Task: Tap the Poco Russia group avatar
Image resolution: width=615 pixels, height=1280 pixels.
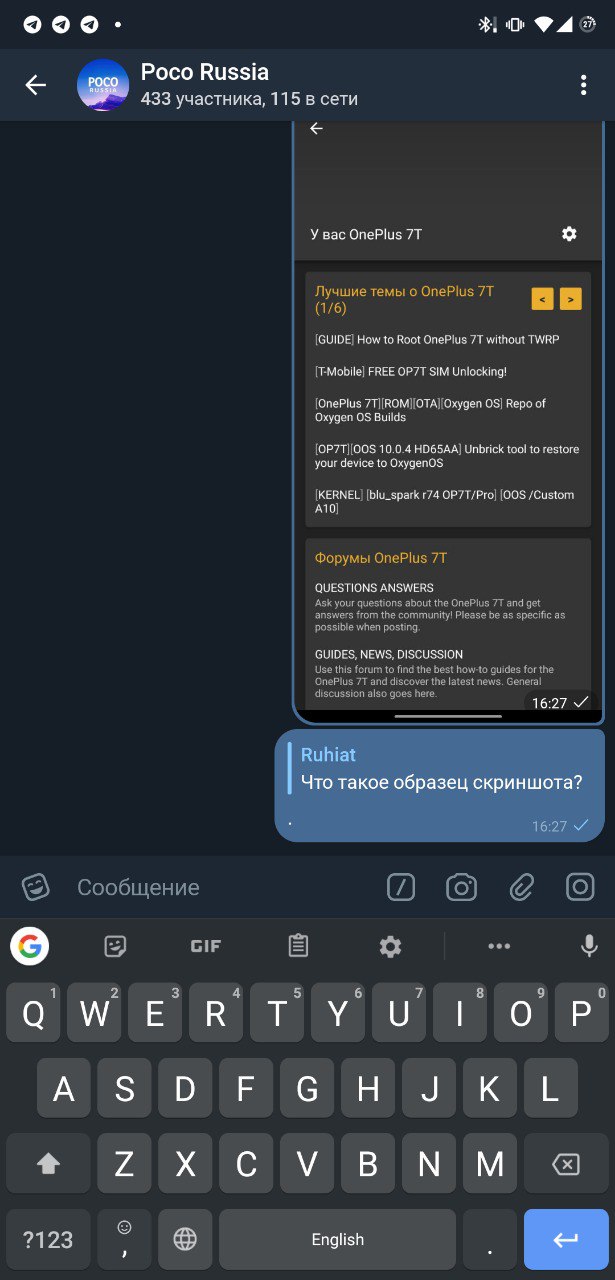Action: tap(103, 85)
